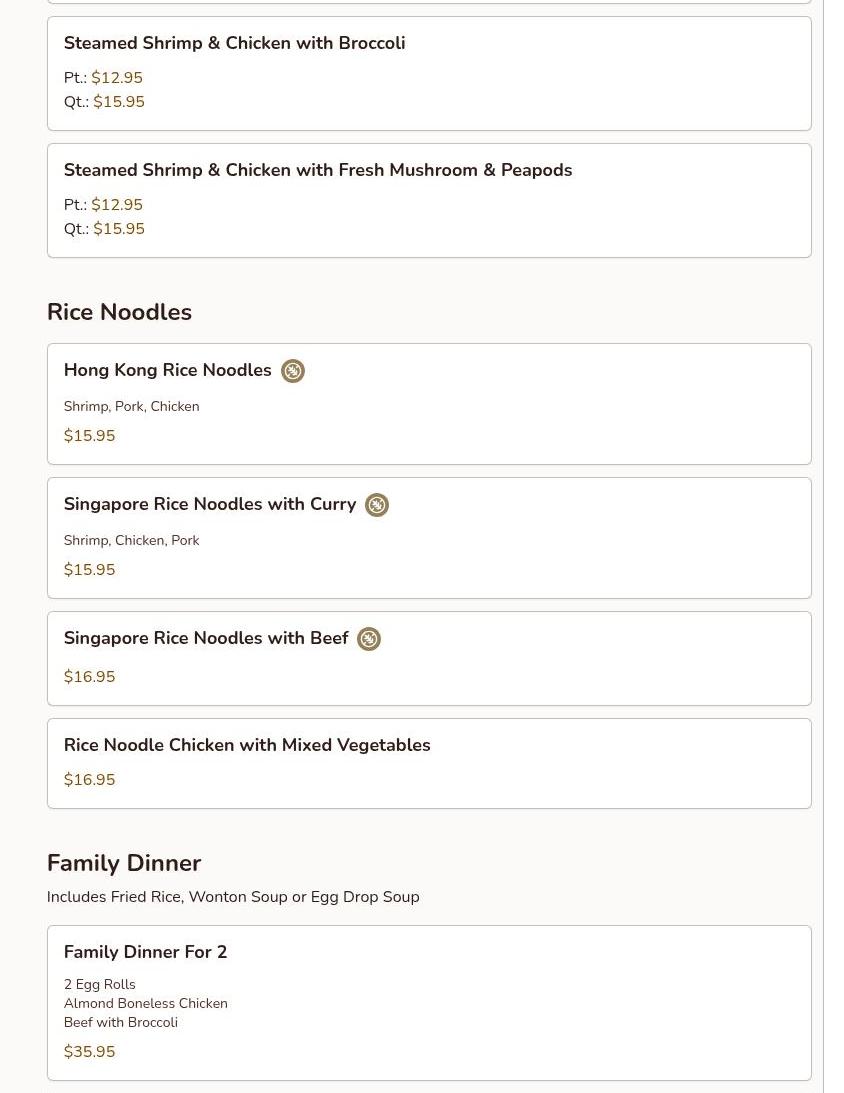Click the $16.95 price under Singapore Beef Noodles

pos(89,677)
